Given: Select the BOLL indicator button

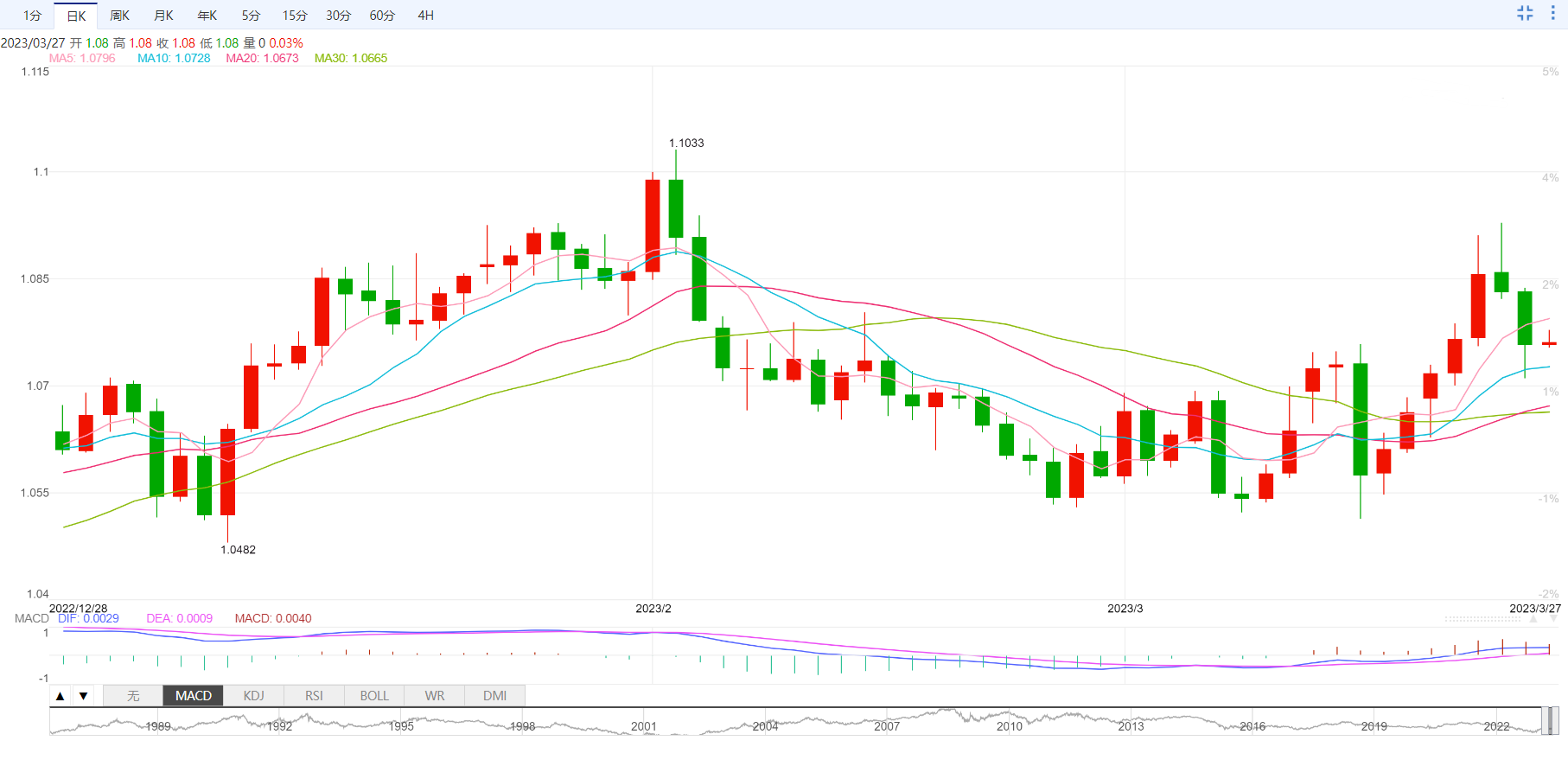Looking at the screenshot, I should click(x=374, y=696).
